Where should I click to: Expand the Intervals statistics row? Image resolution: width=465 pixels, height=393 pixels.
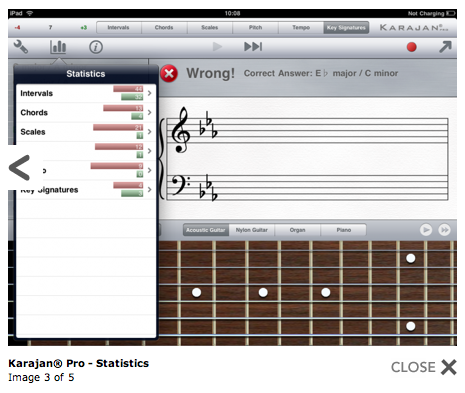(86, 93)
